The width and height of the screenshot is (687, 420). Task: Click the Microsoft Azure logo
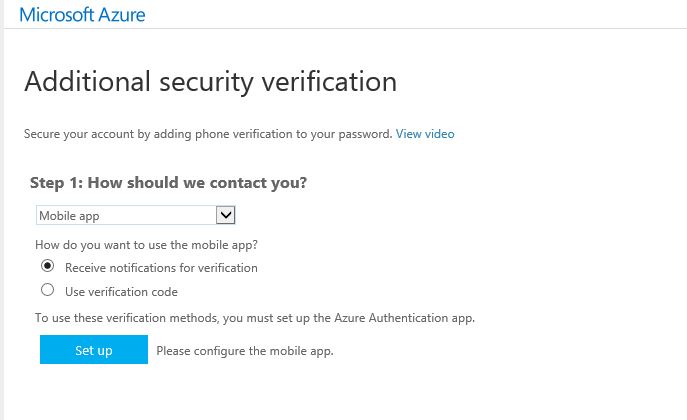point(80,14)
